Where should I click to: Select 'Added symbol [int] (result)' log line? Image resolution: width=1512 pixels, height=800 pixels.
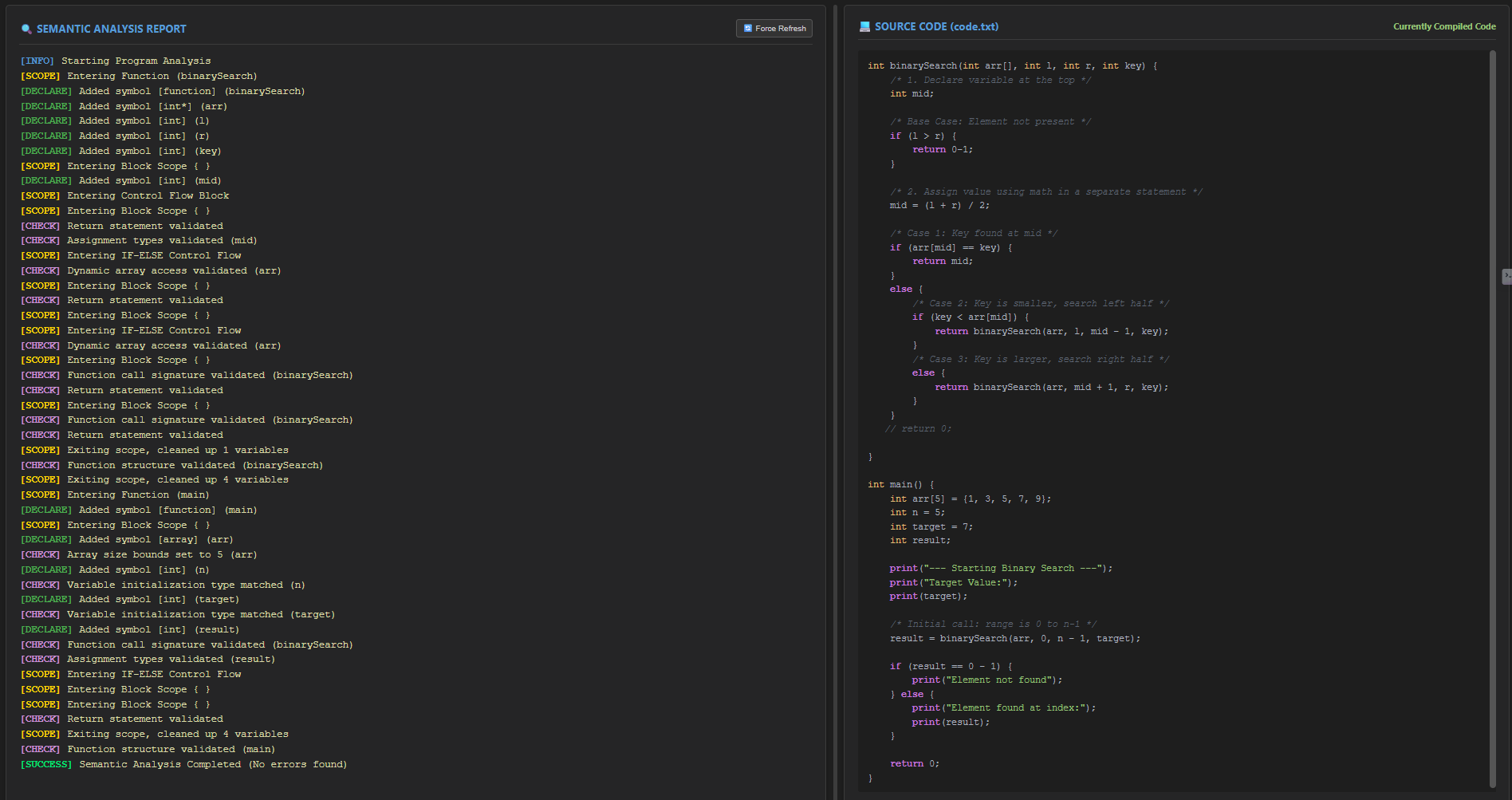[x=130, y=629]
